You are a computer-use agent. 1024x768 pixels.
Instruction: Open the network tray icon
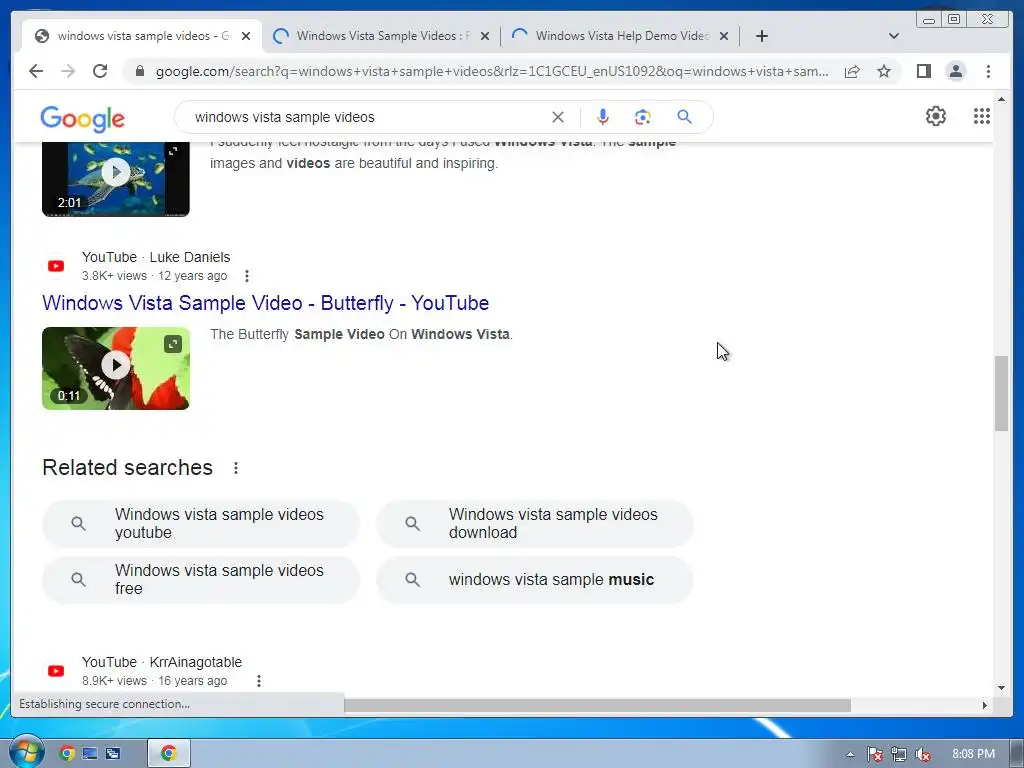click(x=899, y=754)
